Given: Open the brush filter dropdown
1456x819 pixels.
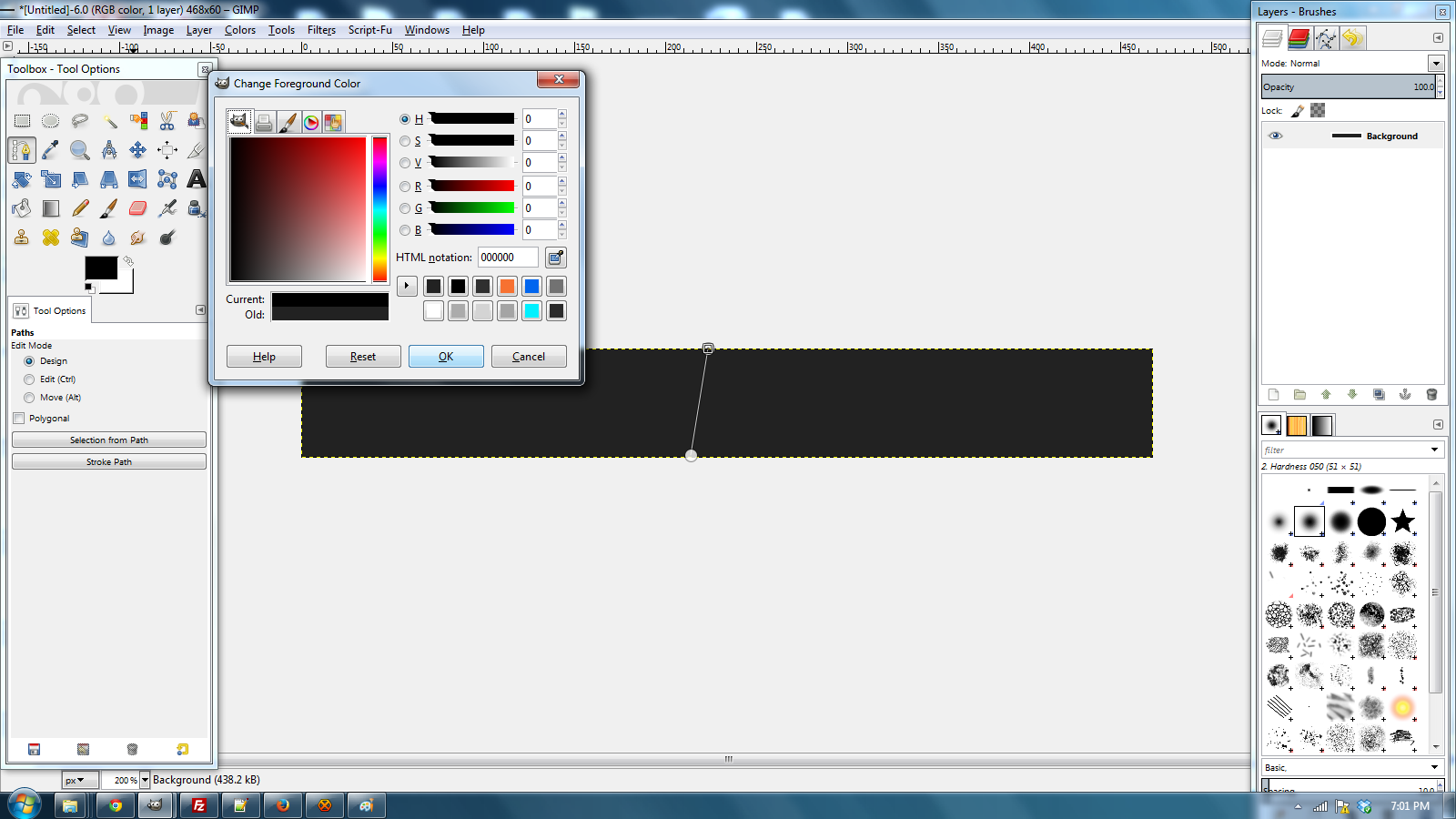Looking at the screenshot, I should [1435, 450].
